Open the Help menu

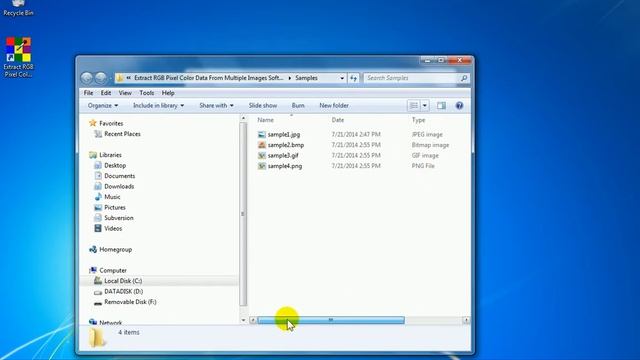(168, 93)
